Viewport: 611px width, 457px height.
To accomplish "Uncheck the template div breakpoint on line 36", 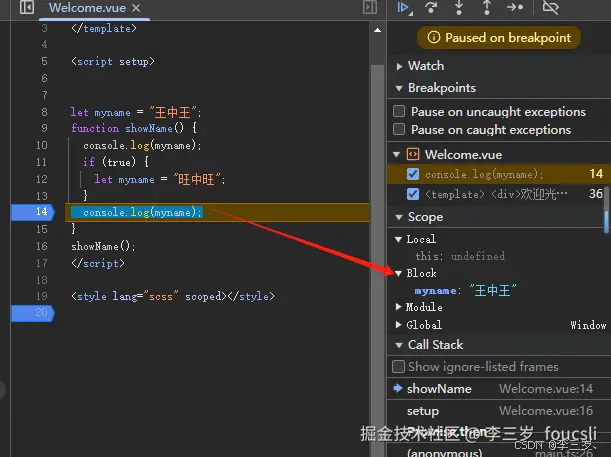I will pyautogui.click(x=413, y=194).
